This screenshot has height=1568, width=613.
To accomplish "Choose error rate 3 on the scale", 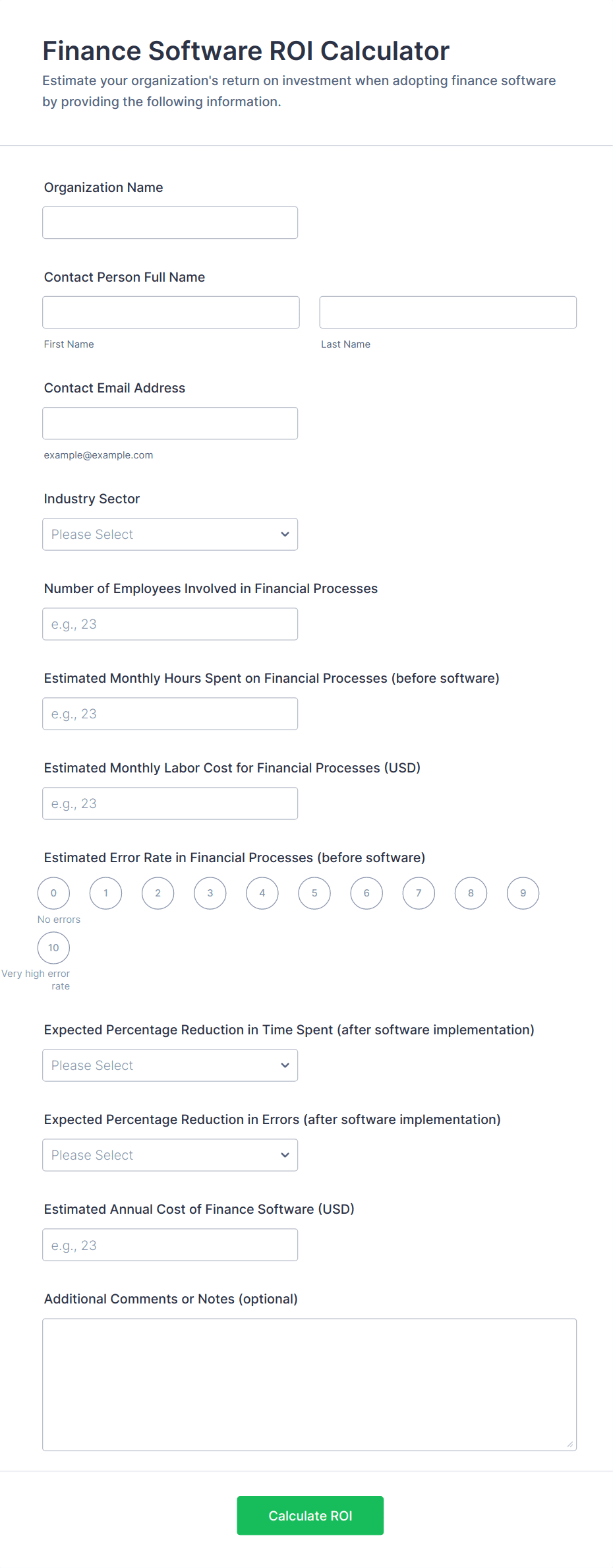I will 210,893.
